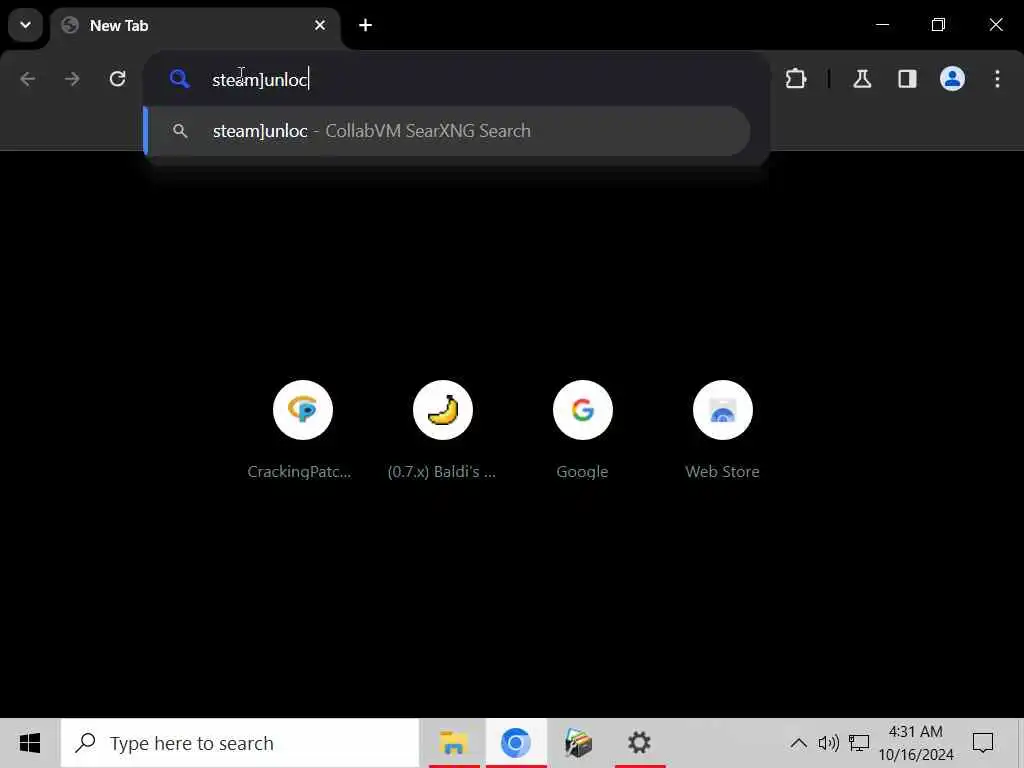
Task: Open the Google shortcut tile
Action: pyautogui.click(x=583, y=431)
